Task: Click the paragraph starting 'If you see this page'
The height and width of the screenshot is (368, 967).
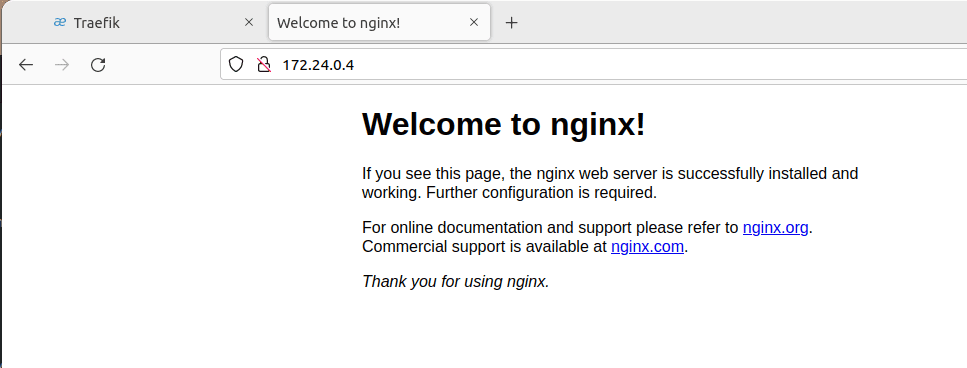Action: [x=610, y=183]
